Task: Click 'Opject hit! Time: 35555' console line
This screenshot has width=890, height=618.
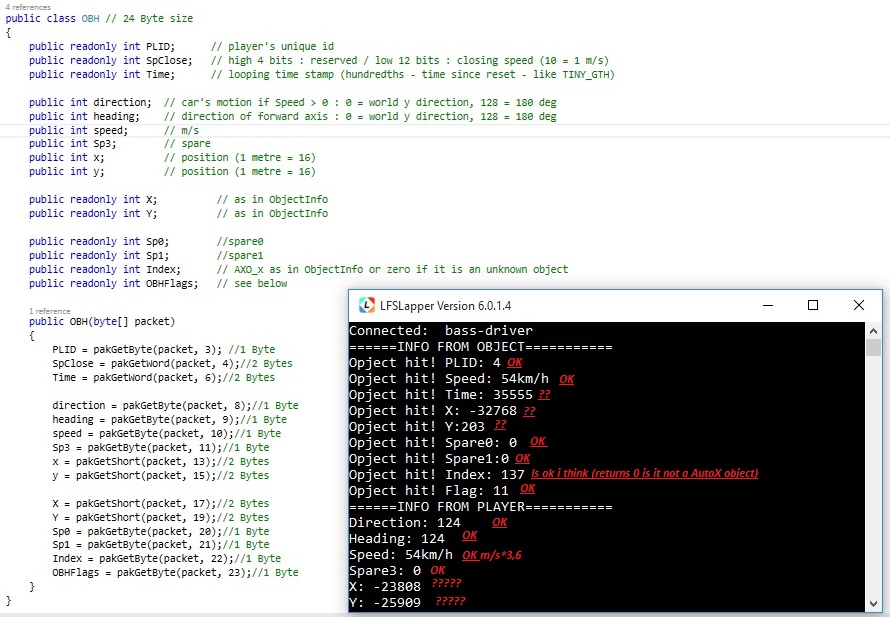Action: (440, 394)
